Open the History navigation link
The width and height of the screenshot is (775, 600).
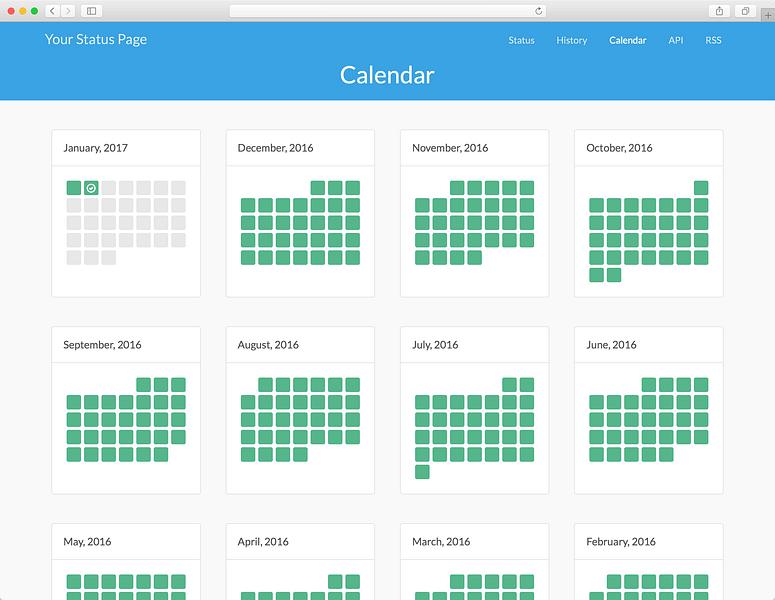(571, 41)
